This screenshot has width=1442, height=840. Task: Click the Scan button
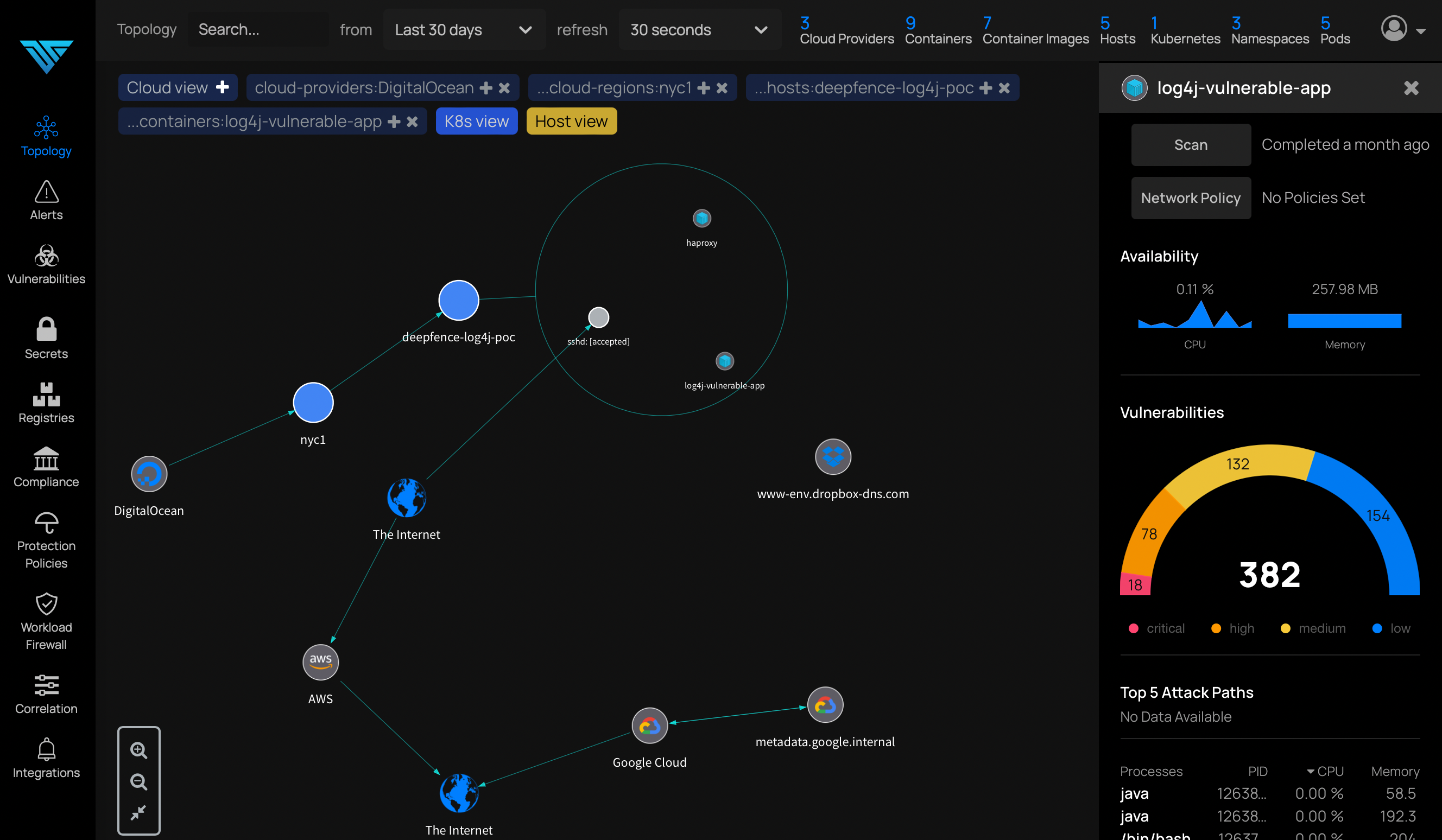pyautogui.click(x=1191, y=145)
